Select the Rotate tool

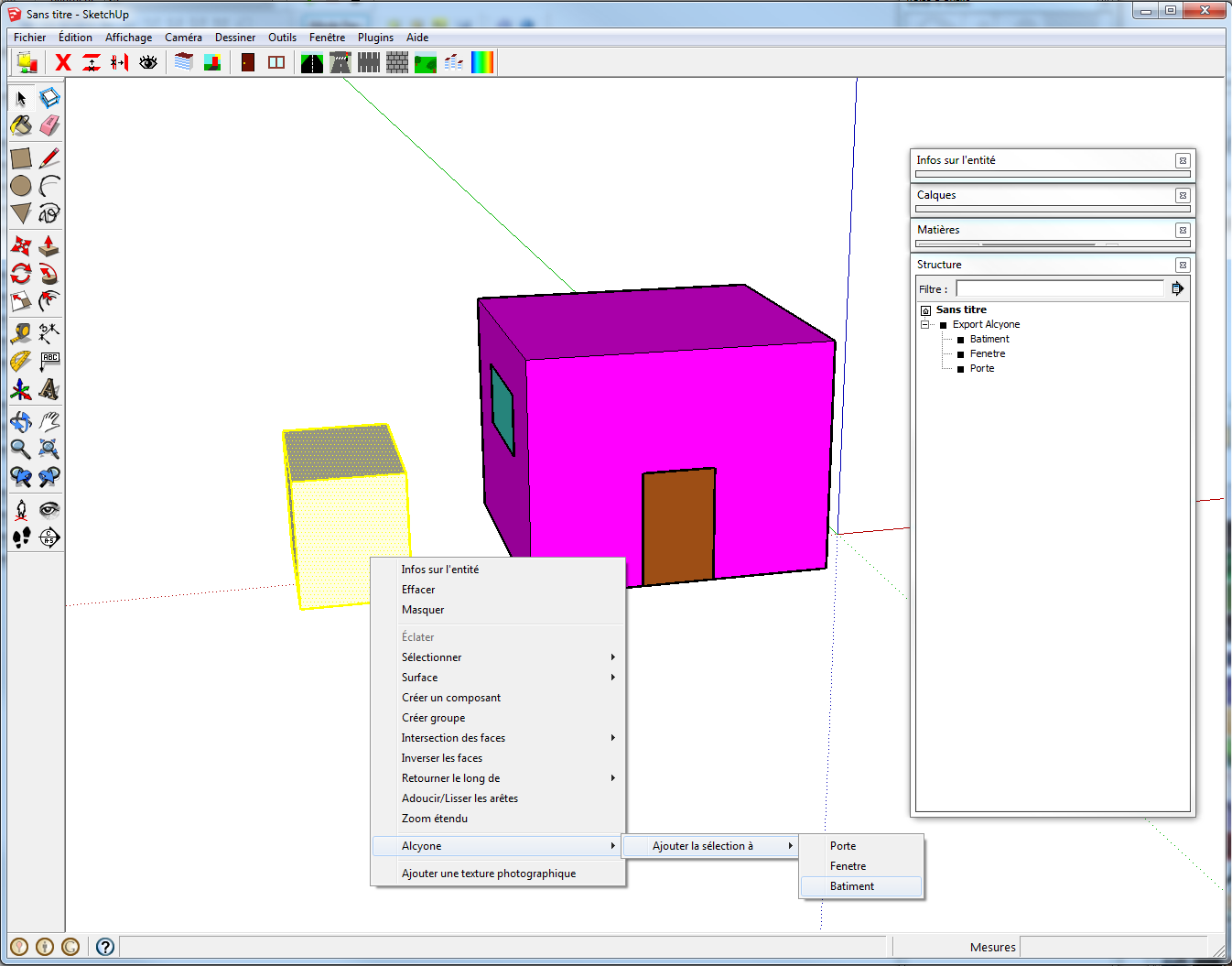21,273
